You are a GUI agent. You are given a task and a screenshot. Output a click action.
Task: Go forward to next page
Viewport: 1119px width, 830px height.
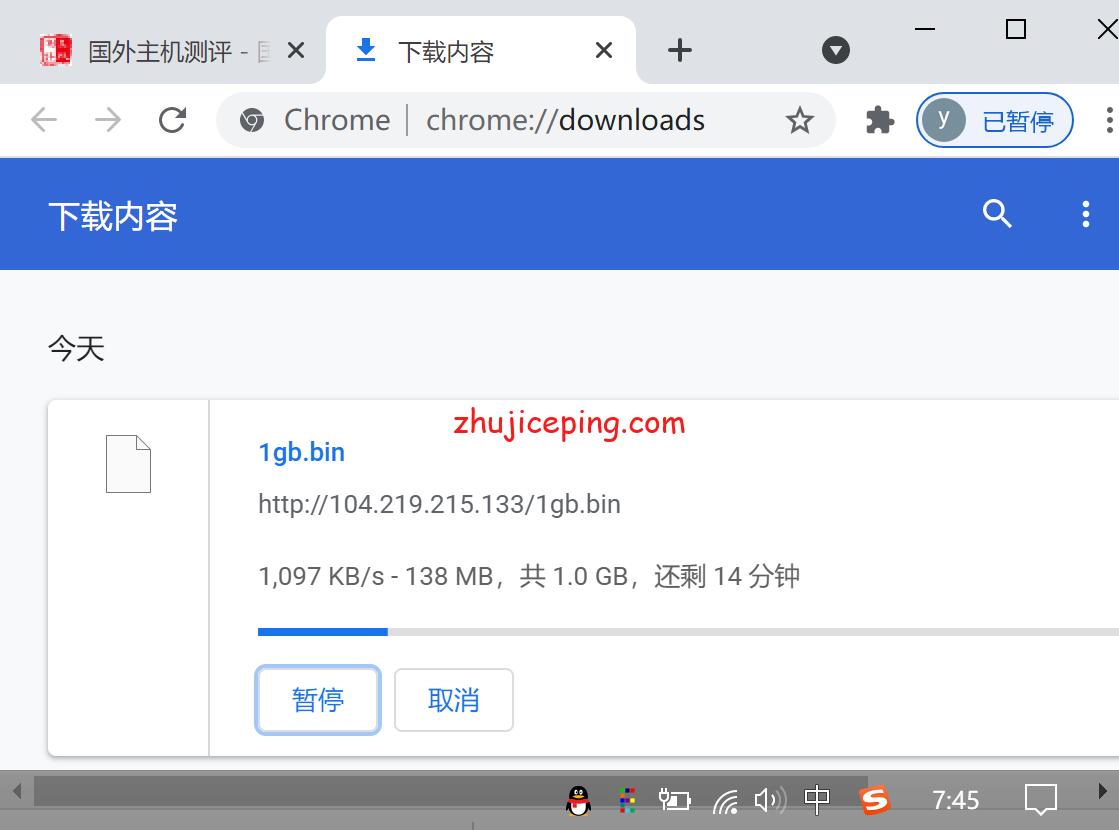point(108,120)
